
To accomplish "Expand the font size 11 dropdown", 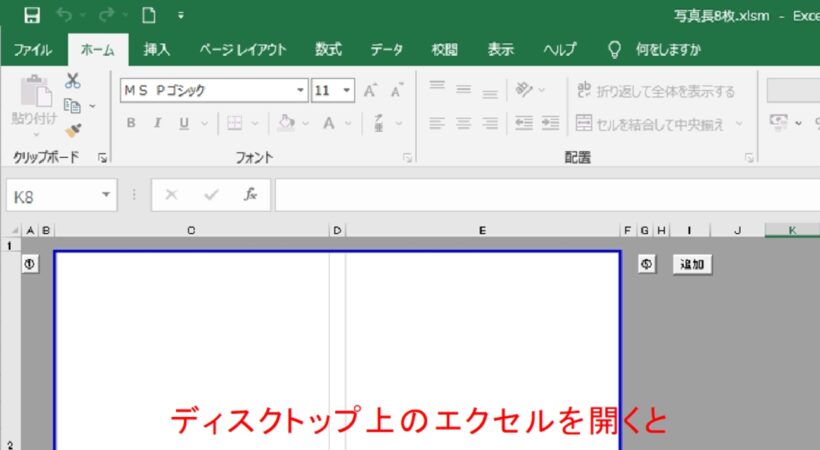I will pyautogui.click(x=347, y=91).
